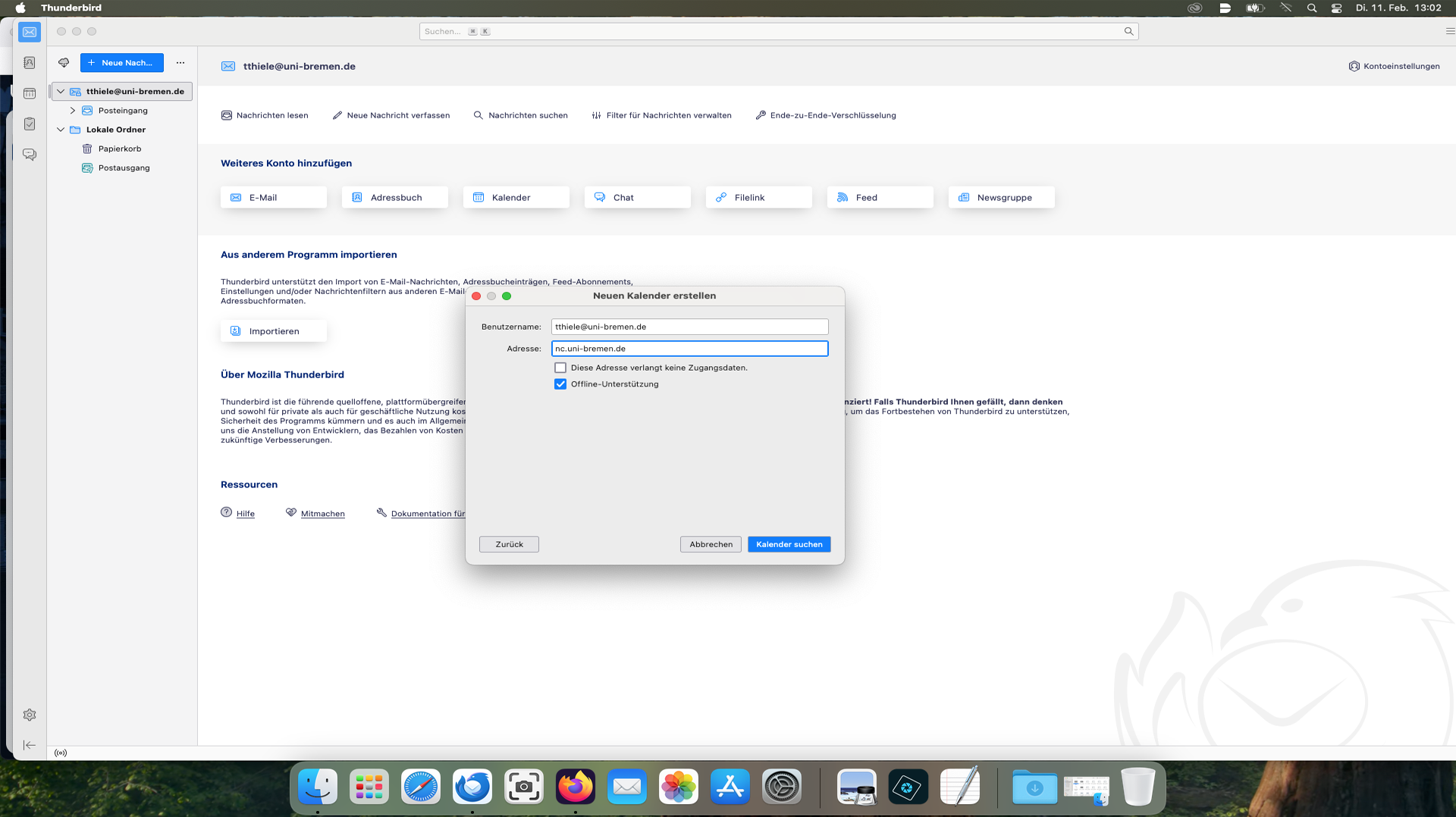Viewport: 1456px width, 817px height.
Task: Open the Chat view in left sidebar
Action: (30, 154)
